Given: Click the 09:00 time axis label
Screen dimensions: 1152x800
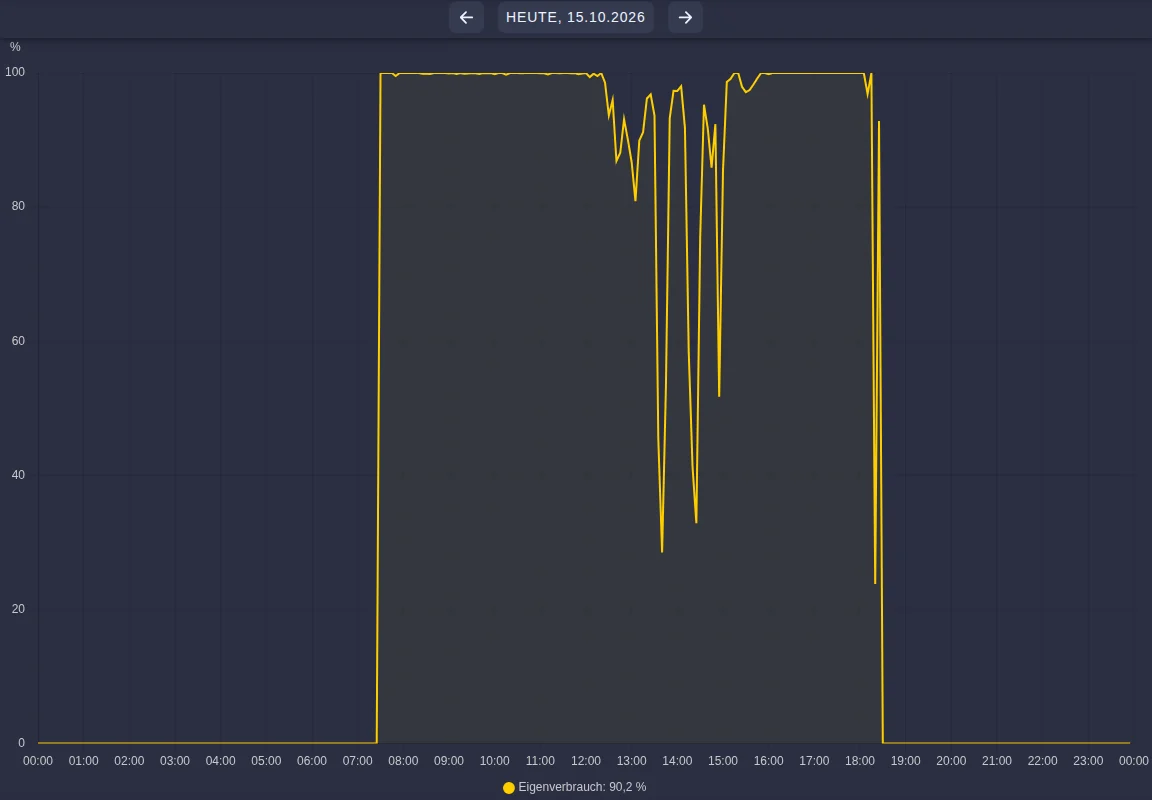Looking at the screenshot, I should (x=449, y=760).
